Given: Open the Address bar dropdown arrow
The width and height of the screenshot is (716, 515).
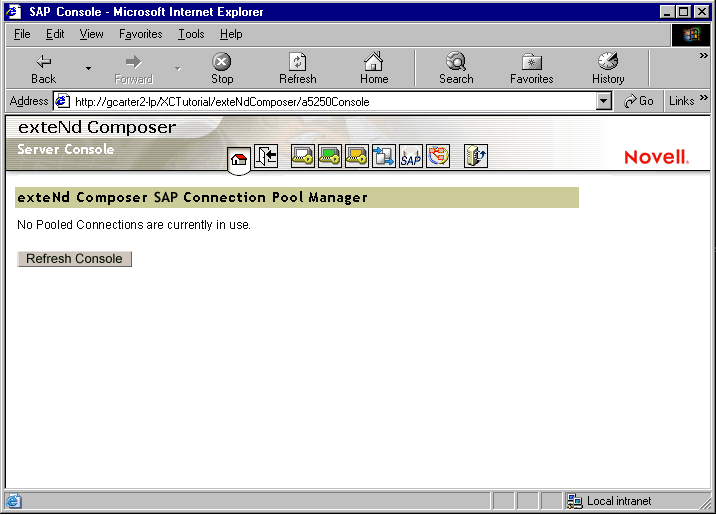Looking at the screenshot, I should (604, 101).
